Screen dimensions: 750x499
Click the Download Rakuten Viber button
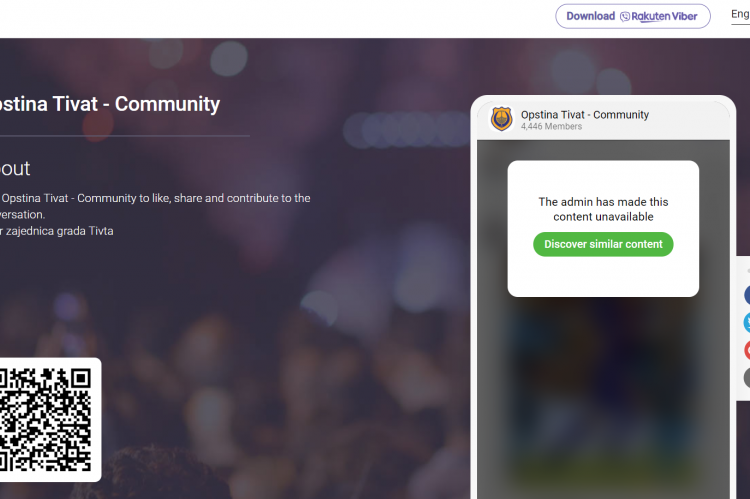tap(632, 16)
